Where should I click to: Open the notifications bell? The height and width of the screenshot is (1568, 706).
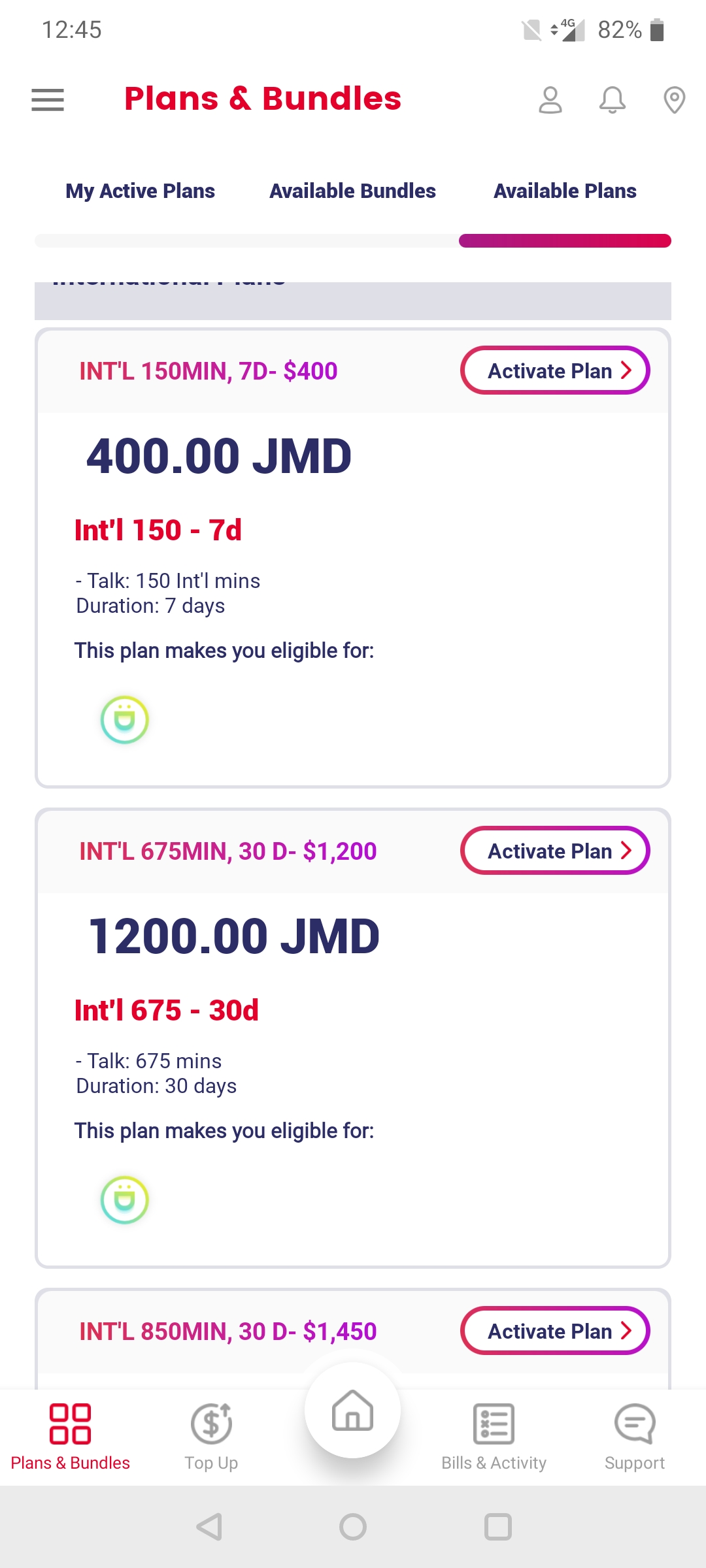coord(613,100)
